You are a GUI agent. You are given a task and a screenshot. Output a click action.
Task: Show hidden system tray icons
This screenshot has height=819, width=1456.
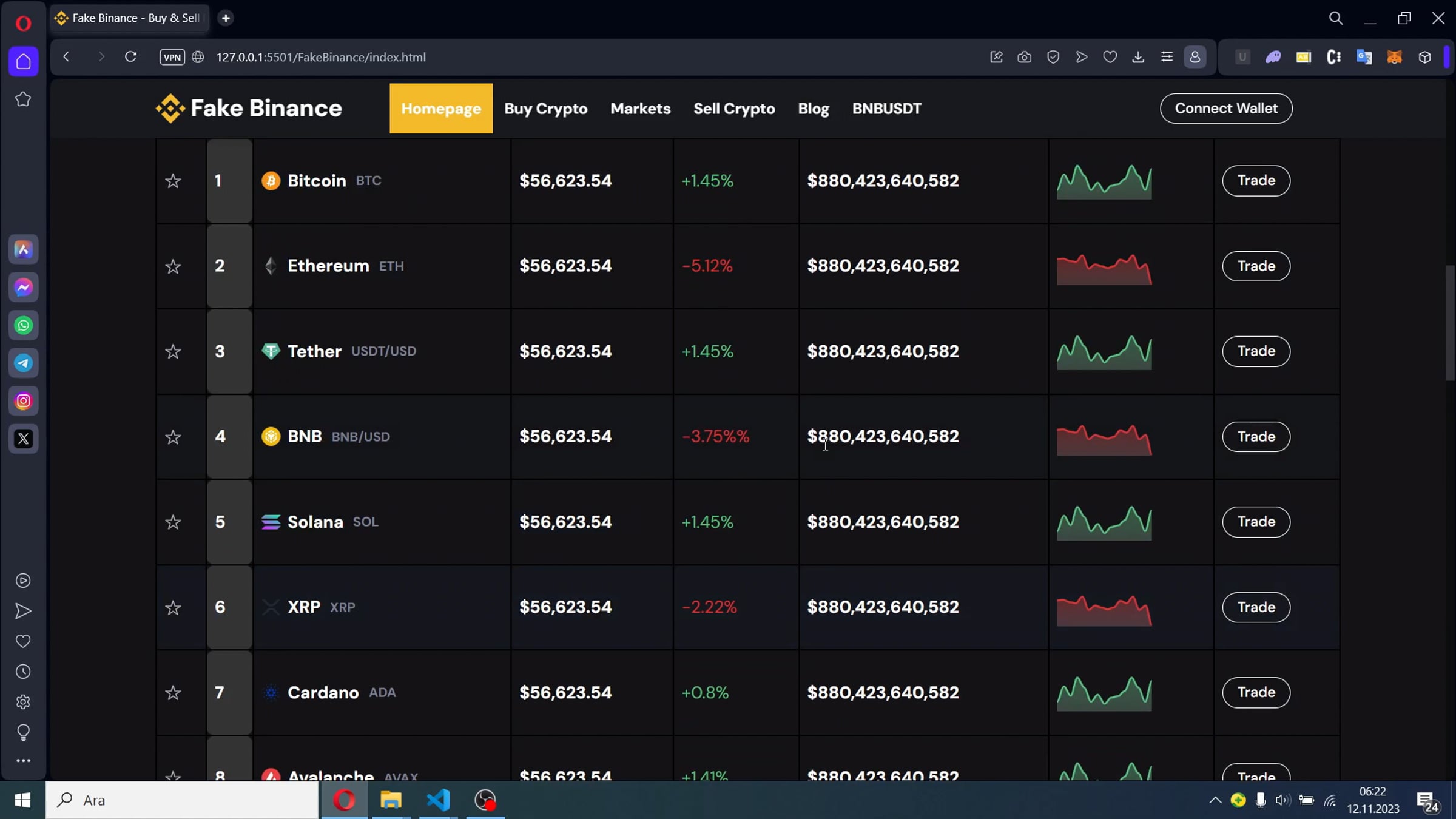click(x=1215, y=800)
